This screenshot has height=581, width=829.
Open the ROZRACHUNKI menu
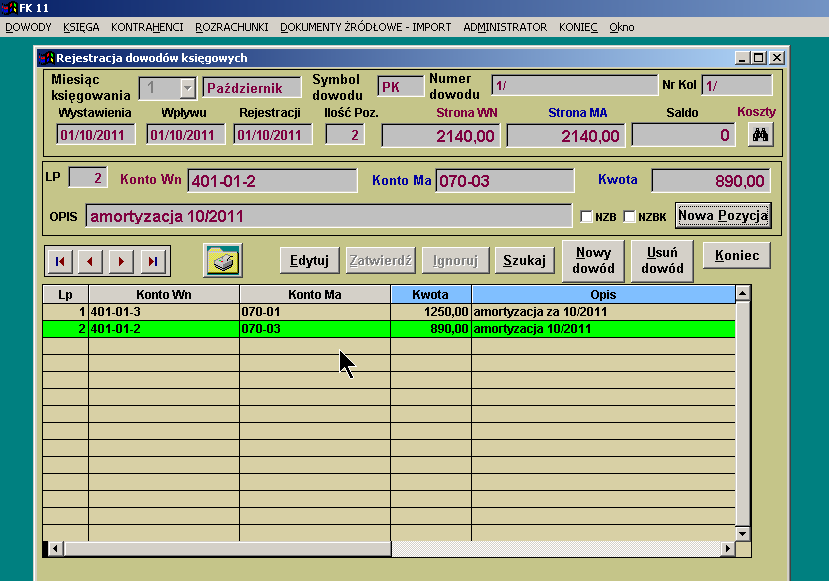(x=232, y=27)
